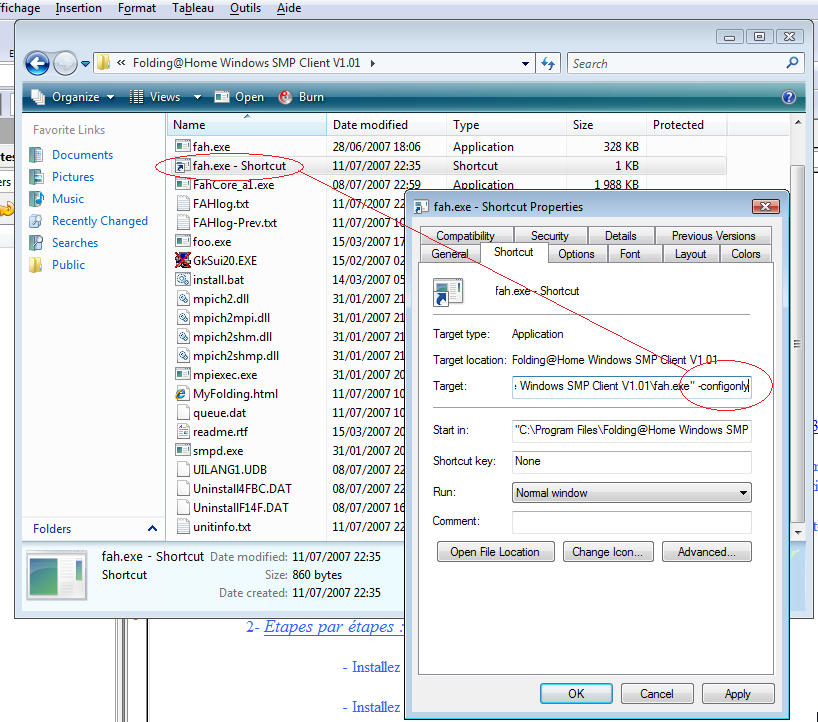Switch to the Compatibility tab

466,236
